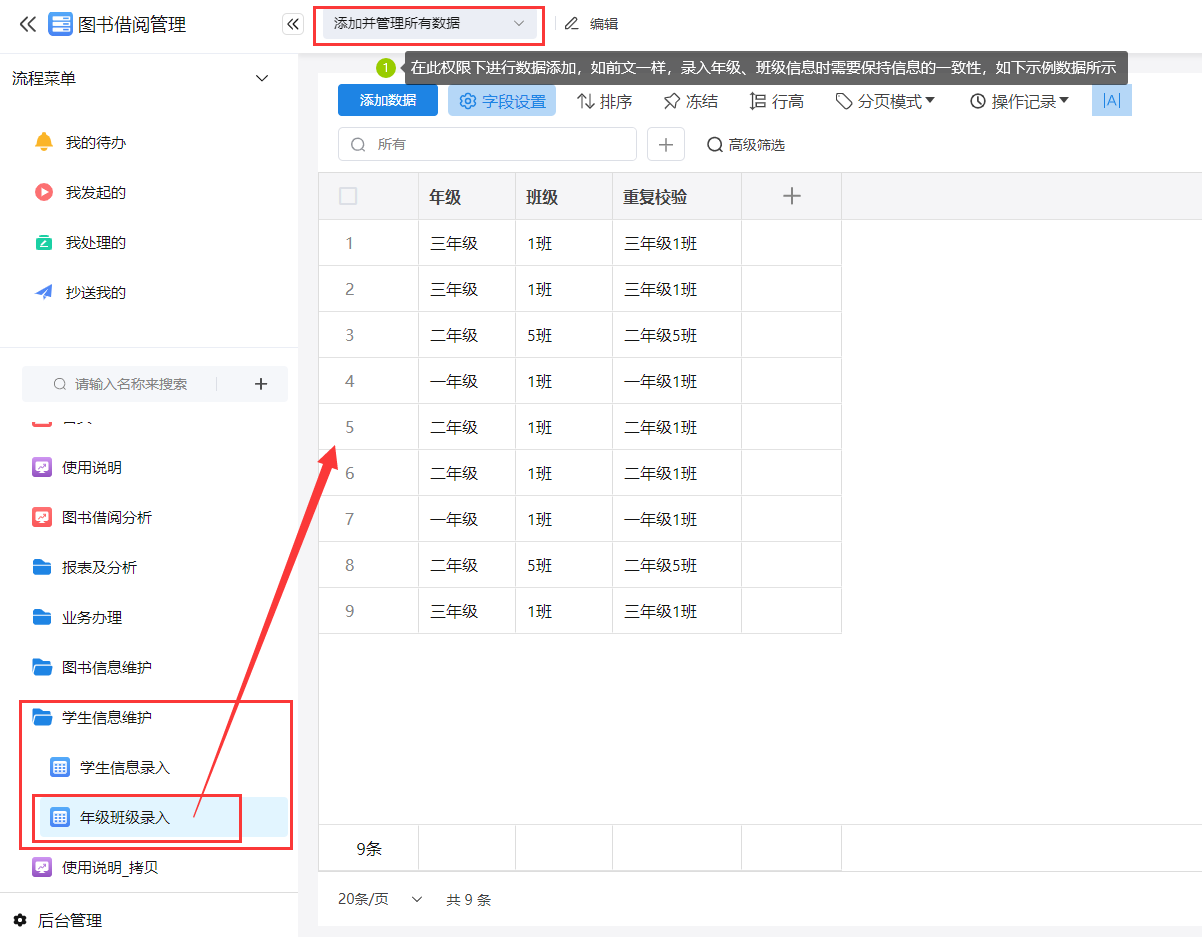Viewport: 1202px width, 937px height.
Task: Focus the 请输入名称来搜索 search box
Action: click(x=131, y=384)
